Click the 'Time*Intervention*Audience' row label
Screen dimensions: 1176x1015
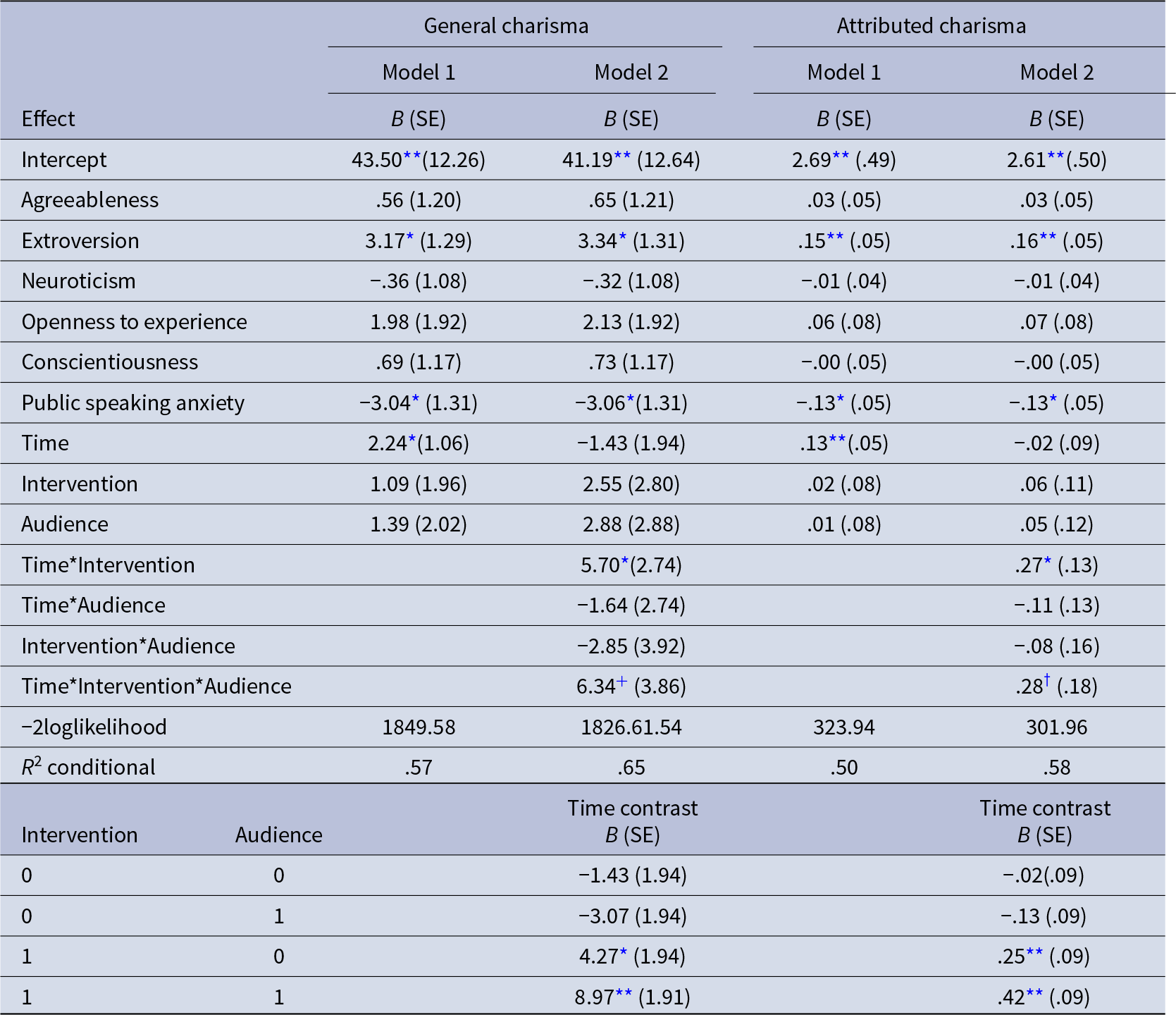coord(156,687)
